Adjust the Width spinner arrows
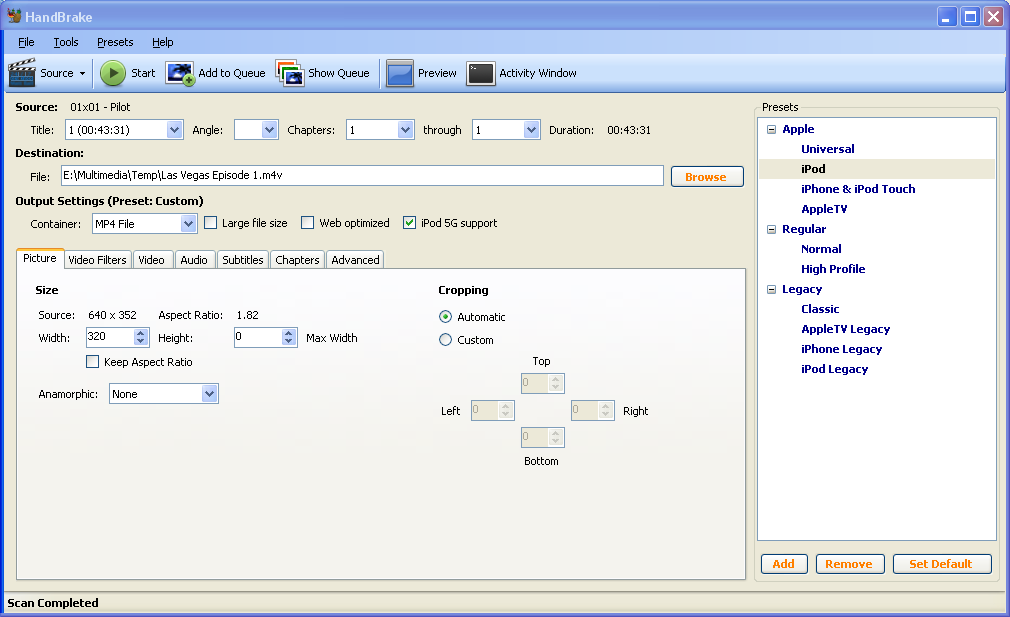1010x617 pixels. (141, 337)
